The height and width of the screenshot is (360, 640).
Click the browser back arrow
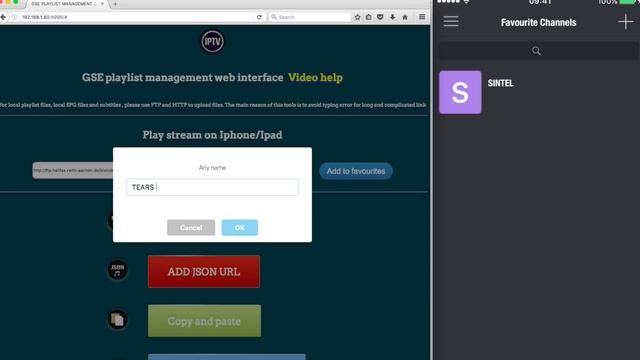click(x=3, y=17)
